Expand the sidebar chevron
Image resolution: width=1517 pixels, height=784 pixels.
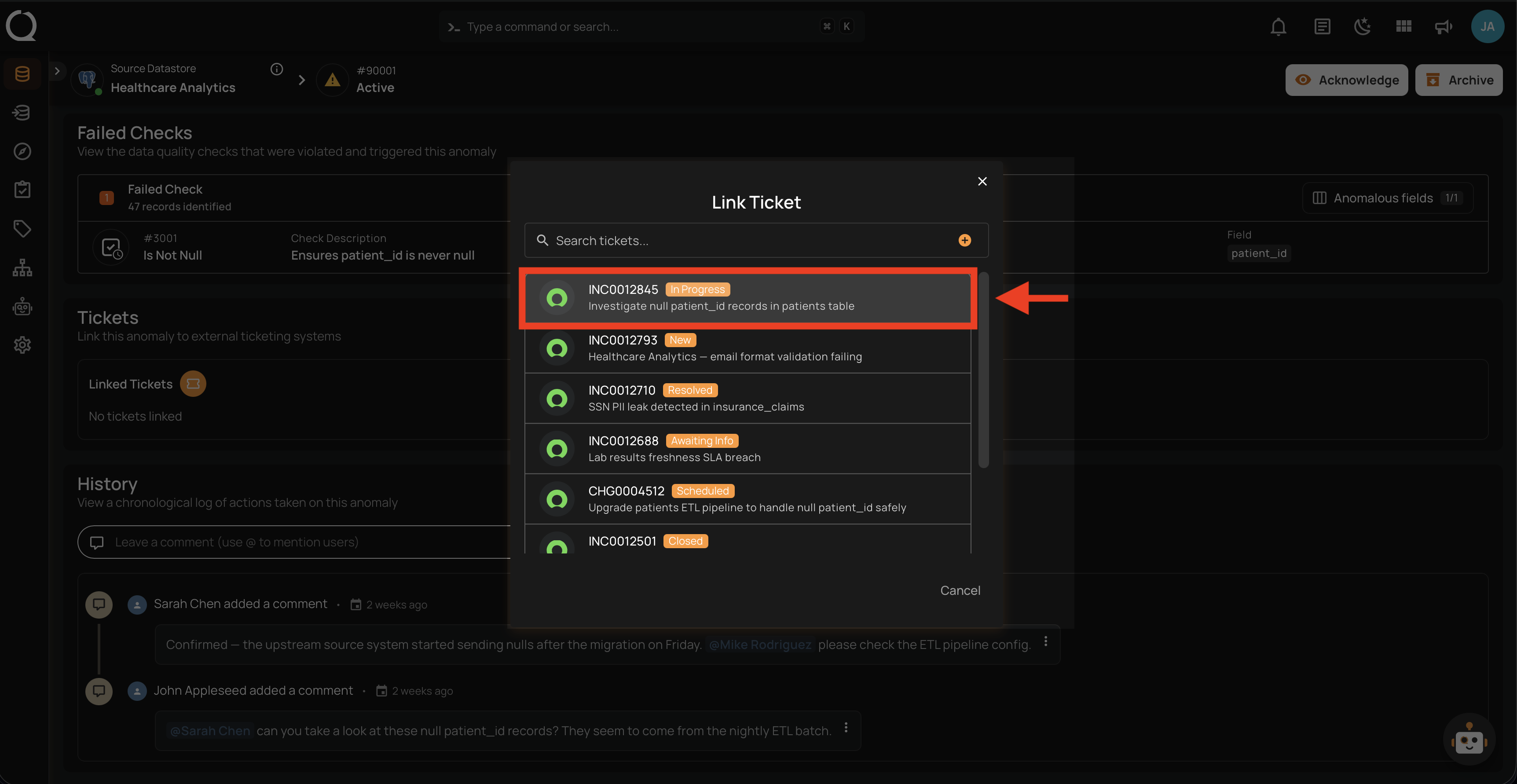click(57, 71)
